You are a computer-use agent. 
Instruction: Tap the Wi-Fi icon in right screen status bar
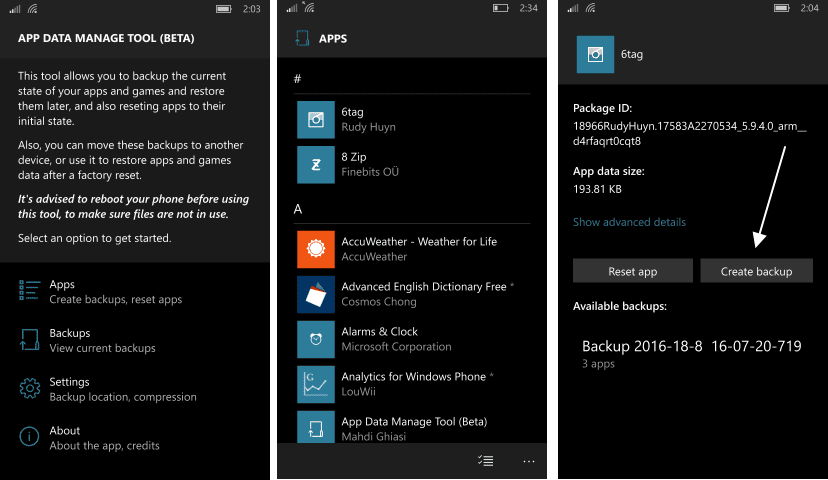coord(590,8)
